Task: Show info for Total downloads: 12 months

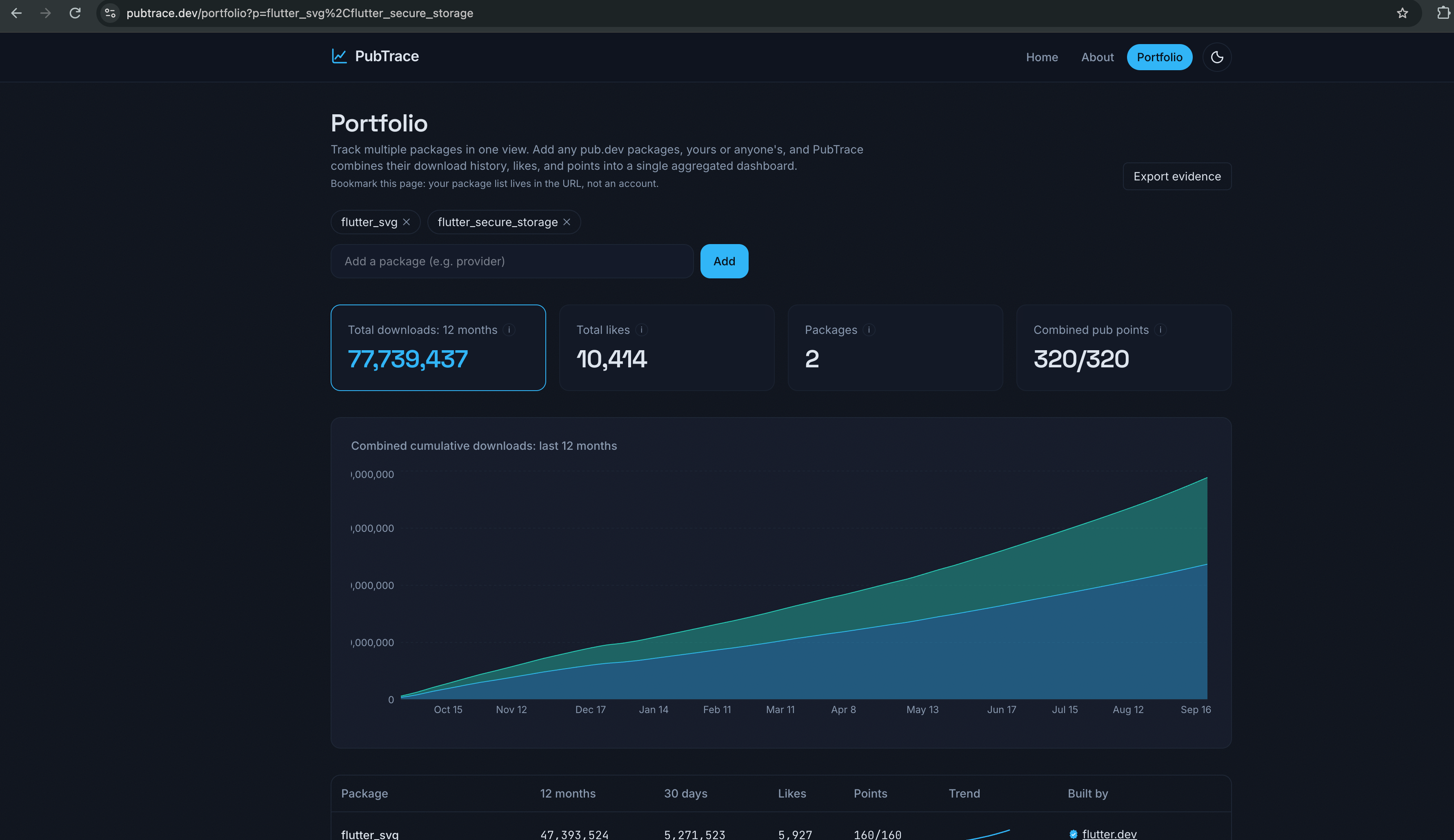Action: point(509,330)
